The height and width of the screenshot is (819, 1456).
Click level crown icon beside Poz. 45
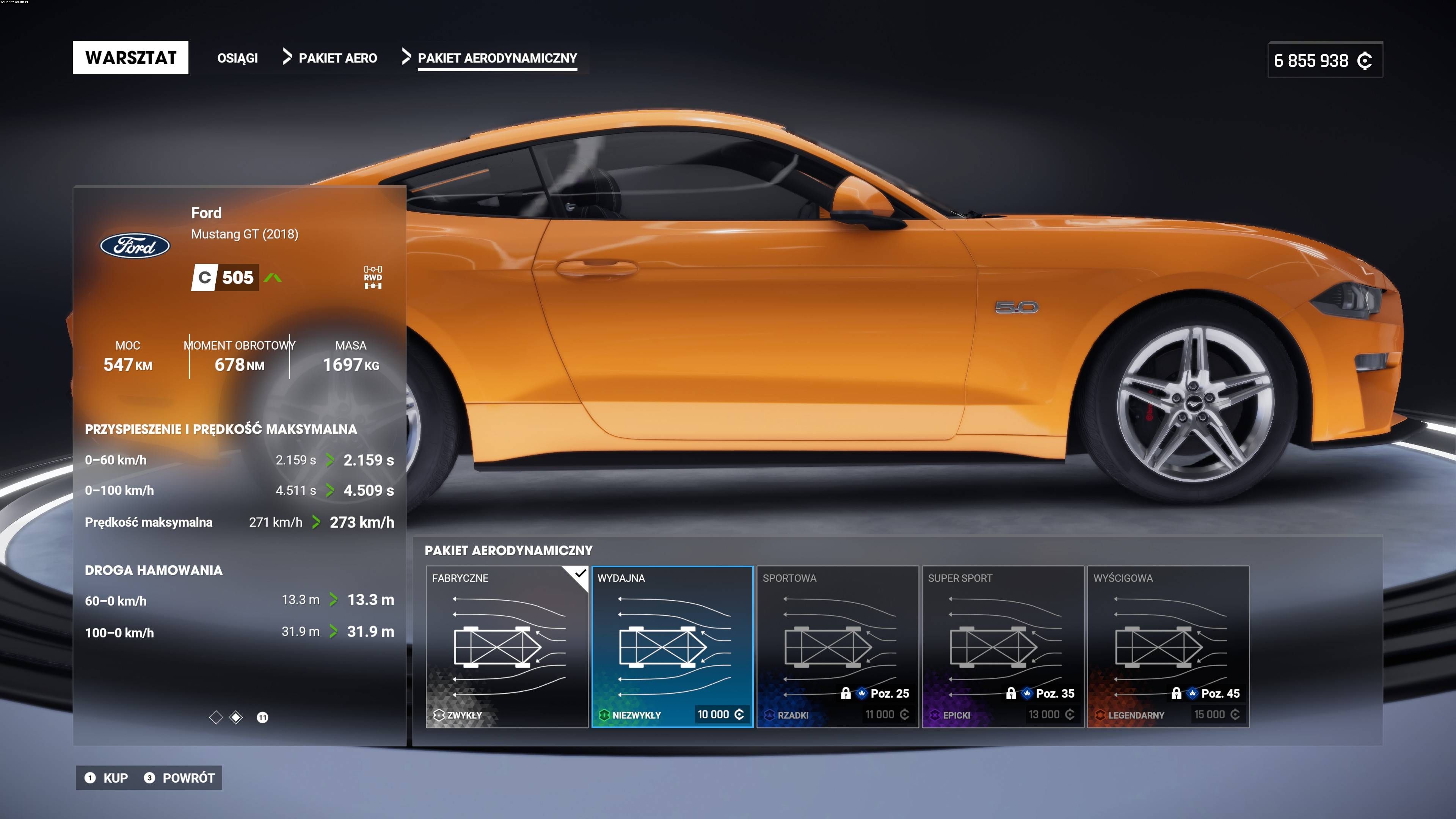tap(1192, 693)
